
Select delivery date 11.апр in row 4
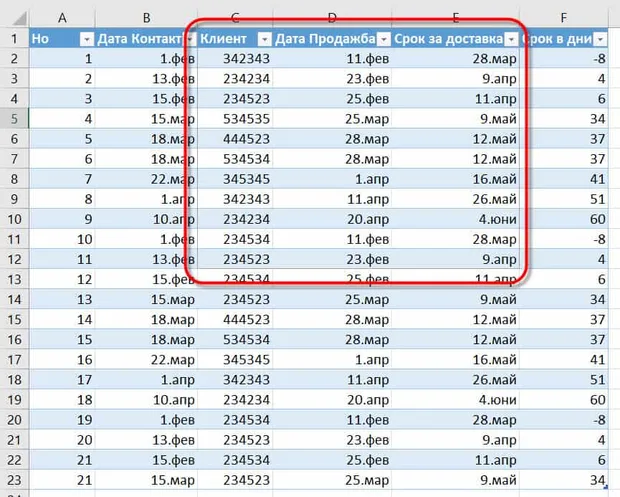point(456,99)
